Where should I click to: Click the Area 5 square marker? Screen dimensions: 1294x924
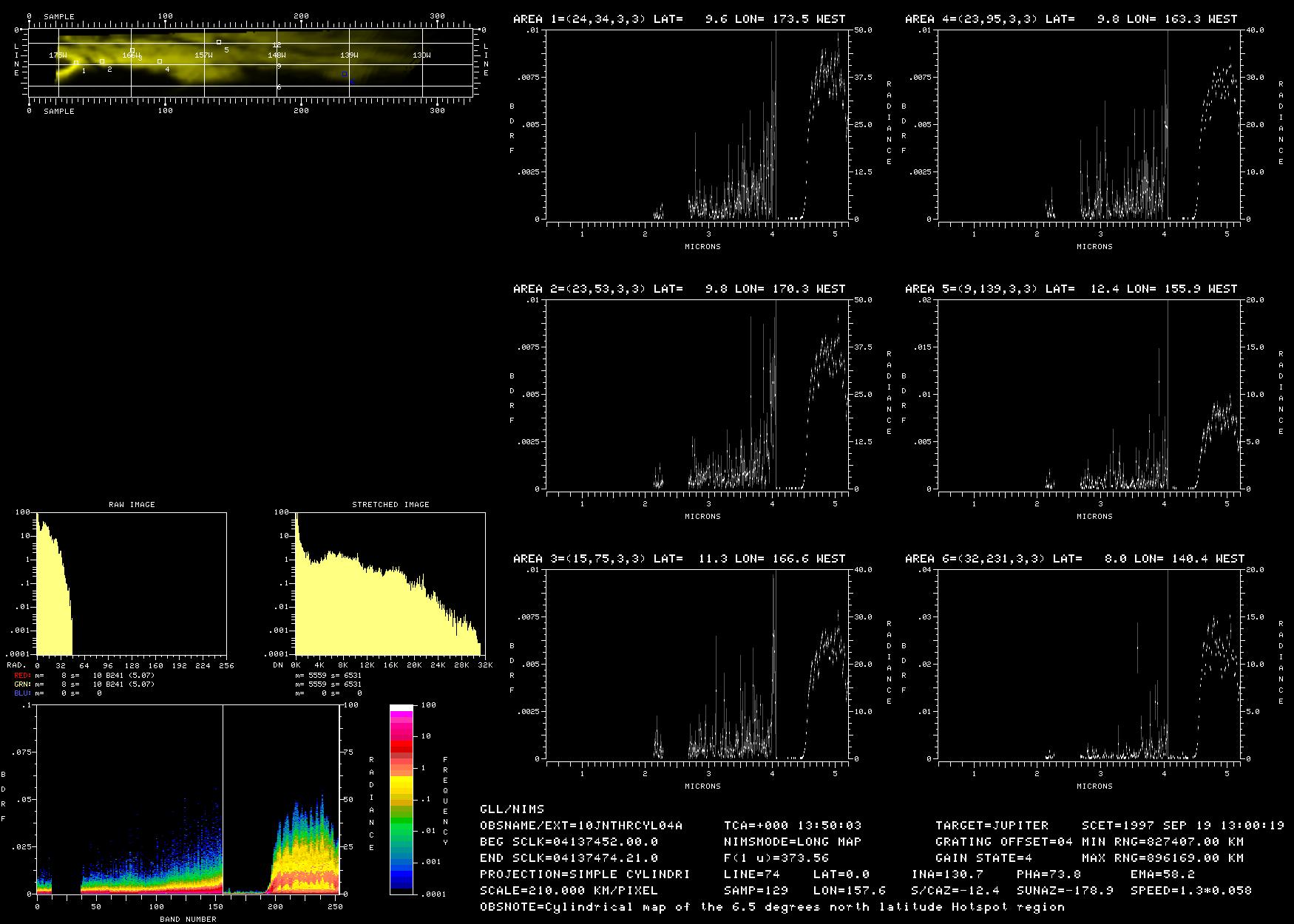point(219,42)
